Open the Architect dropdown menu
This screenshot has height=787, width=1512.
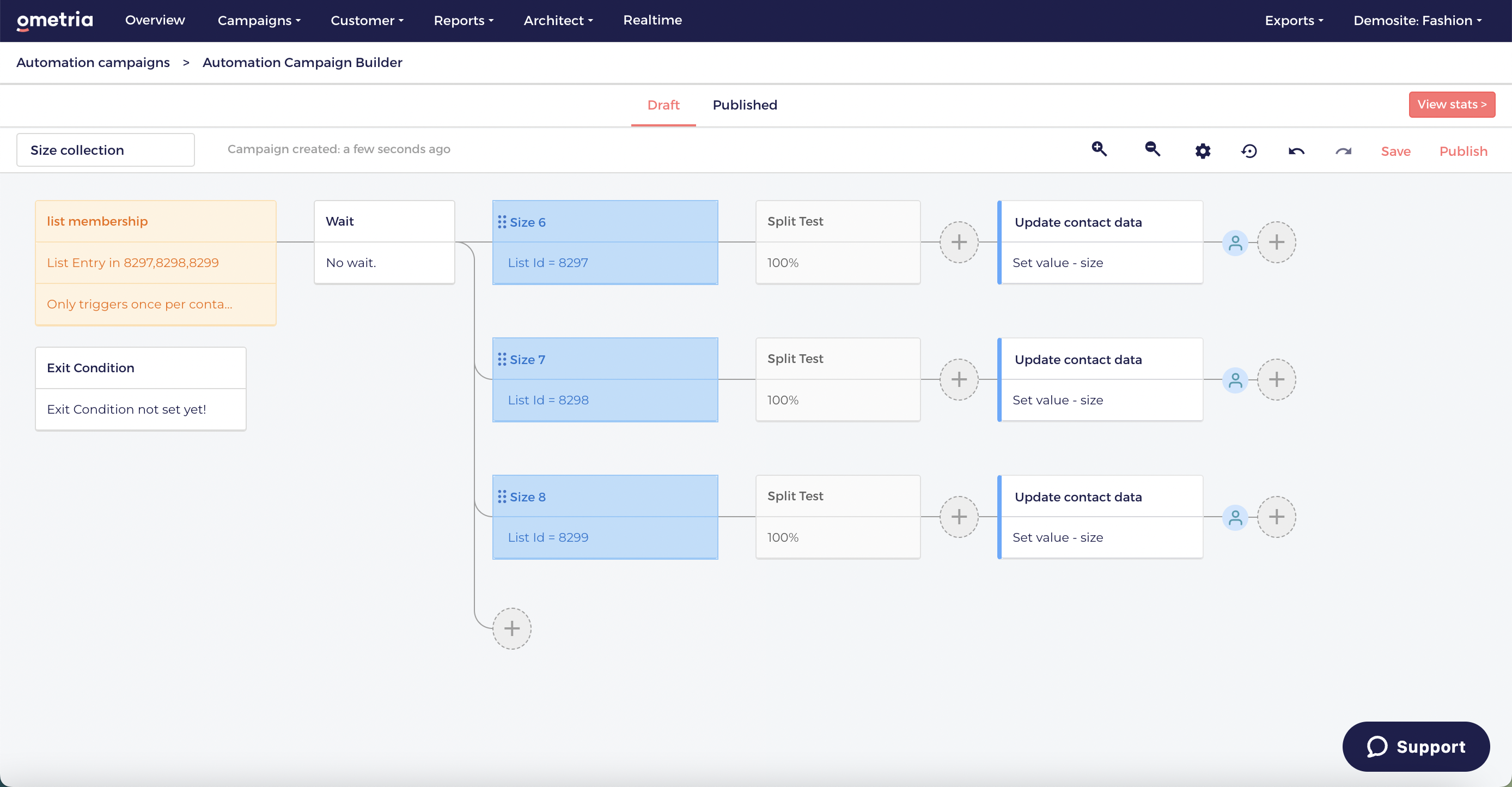point(558,21)
